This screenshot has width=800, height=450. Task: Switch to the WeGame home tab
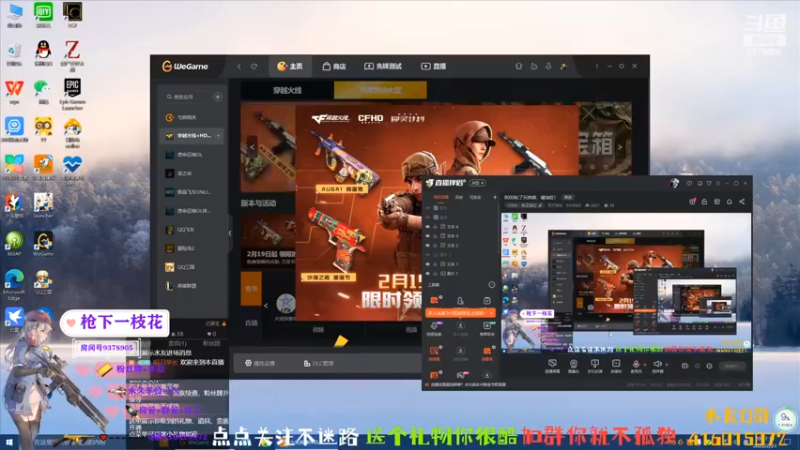290,66
